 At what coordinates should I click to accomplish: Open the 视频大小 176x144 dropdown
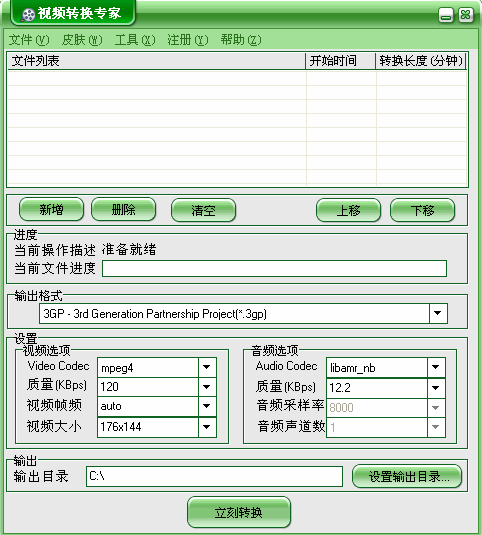coord(207,427)
